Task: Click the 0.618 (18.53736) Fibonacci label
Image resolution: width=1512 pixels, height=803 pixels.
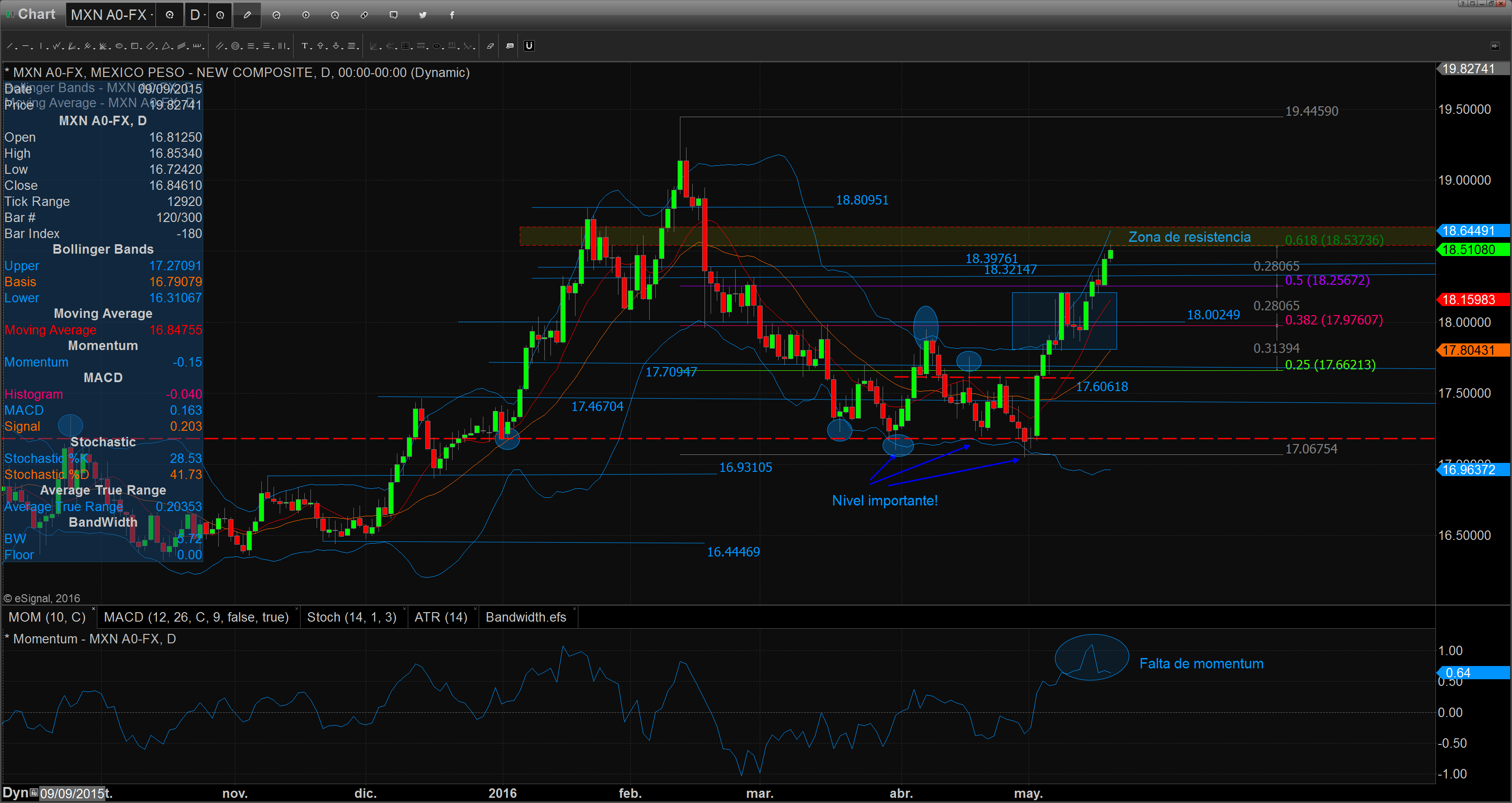Action: [1334, 240]
